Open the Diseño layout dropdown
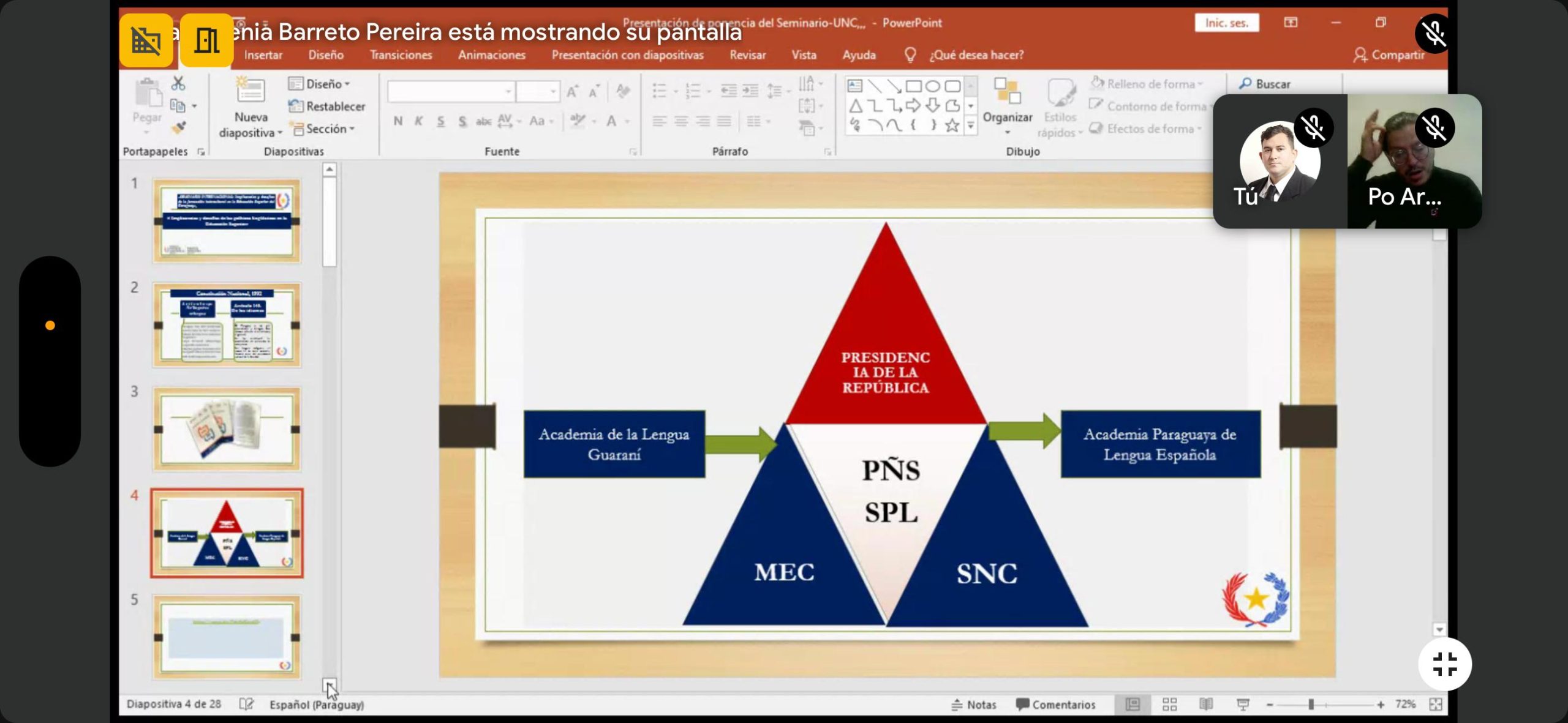The width and height of the screenshot is (1568, 723). (319, 84)
